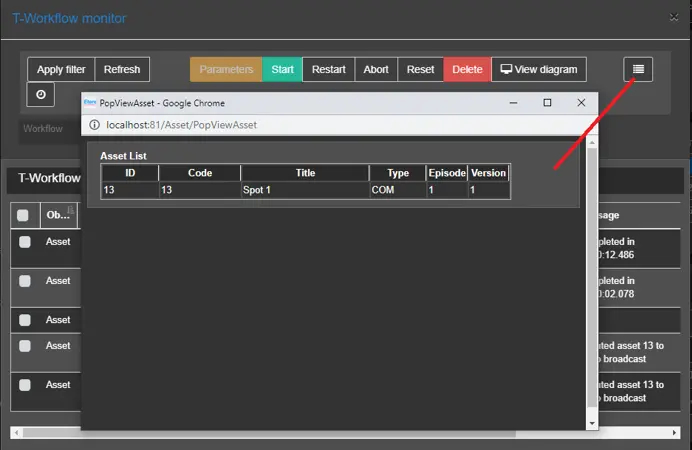The width and height of the screenshot is (692, 450).
Task: Toggle the select-all checkbox in table header
Action: pyautogui.click(x=24, y=215)
